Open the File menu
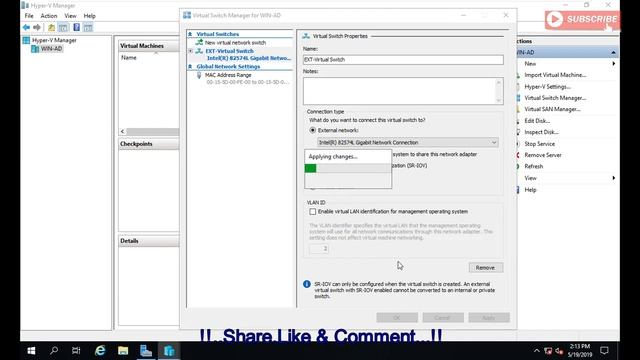Image resolution: width=640 pixels, height=360 pixels. 29,16
